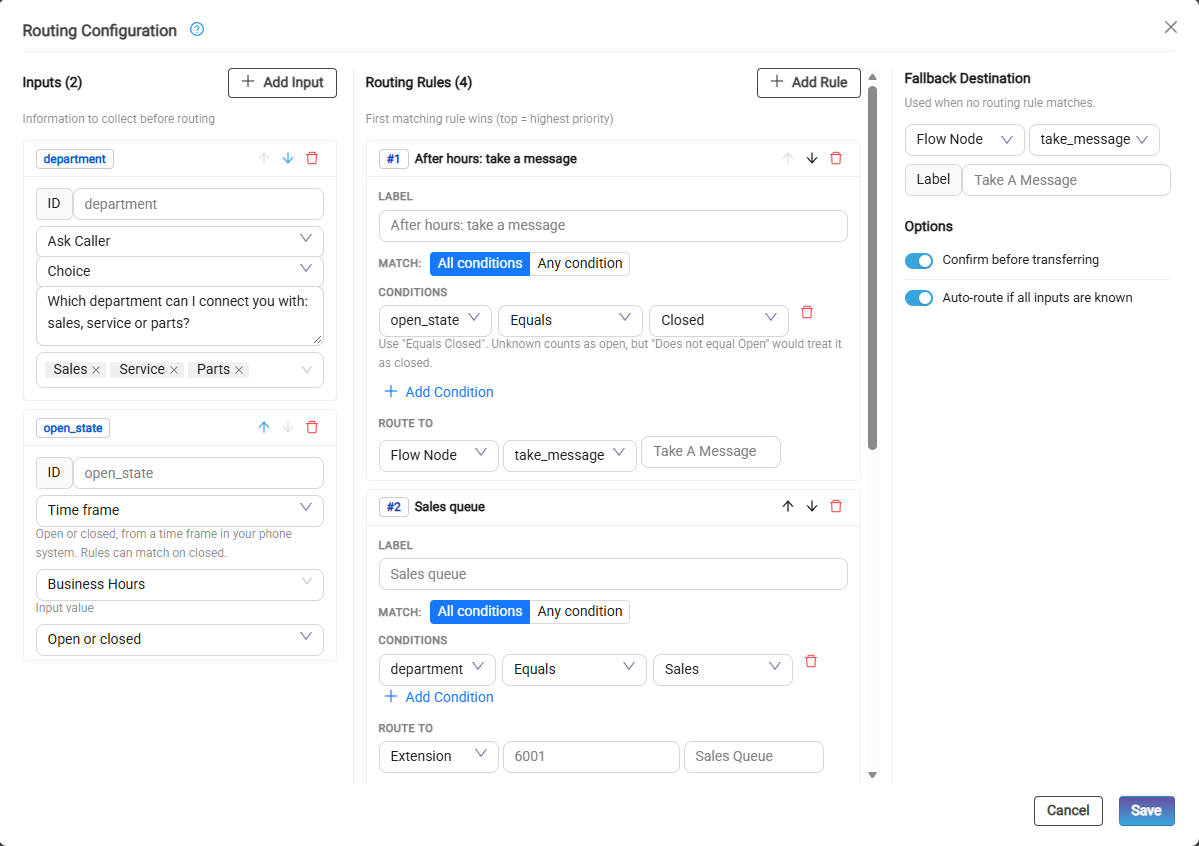The image size is (1199, 846).
Task: Select Any condition for Sales queue rule
Action: point(580,611)
